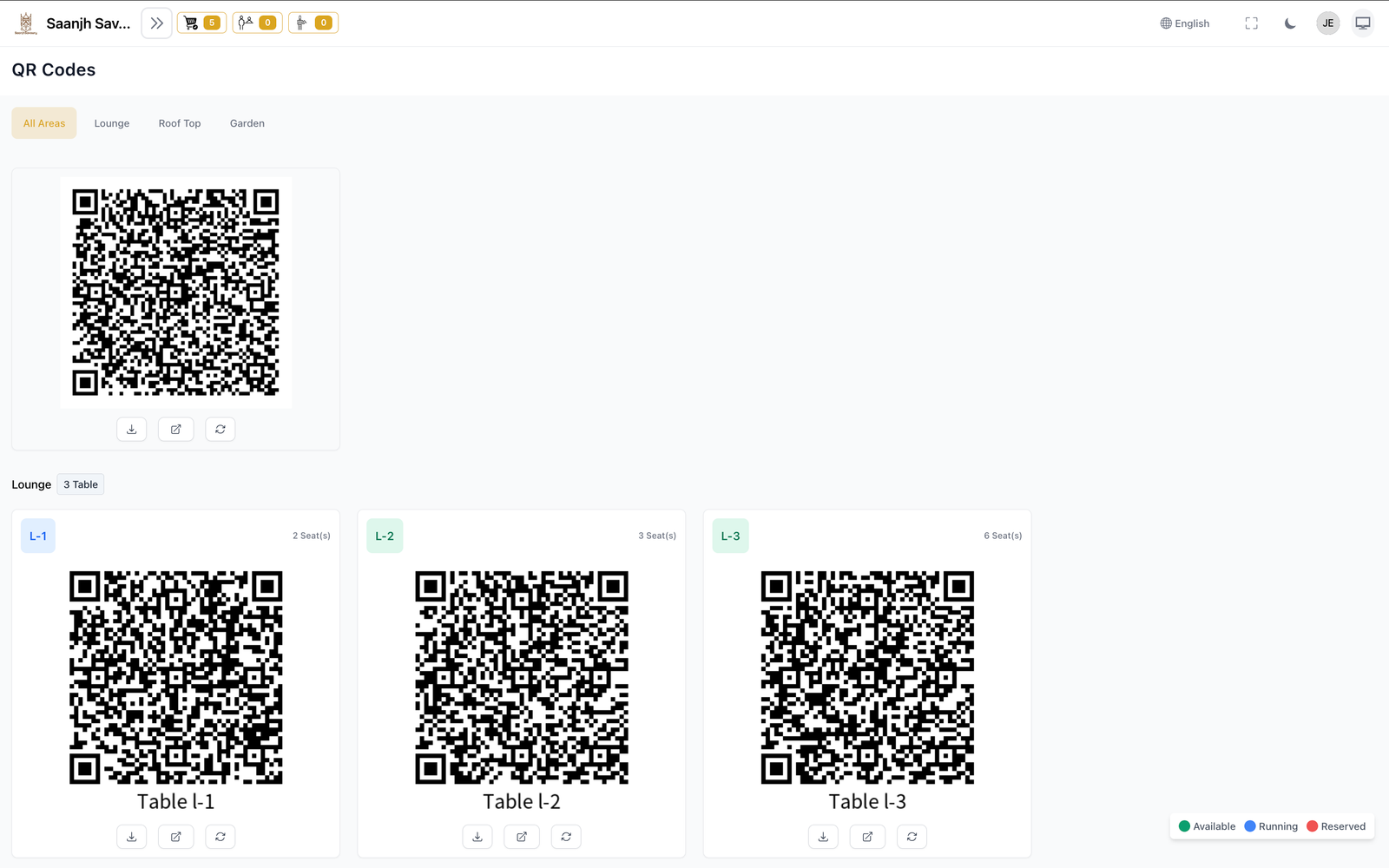Toggle dark mode with moon icon
Screen dimensions: 1389x868
[1290, 23]
